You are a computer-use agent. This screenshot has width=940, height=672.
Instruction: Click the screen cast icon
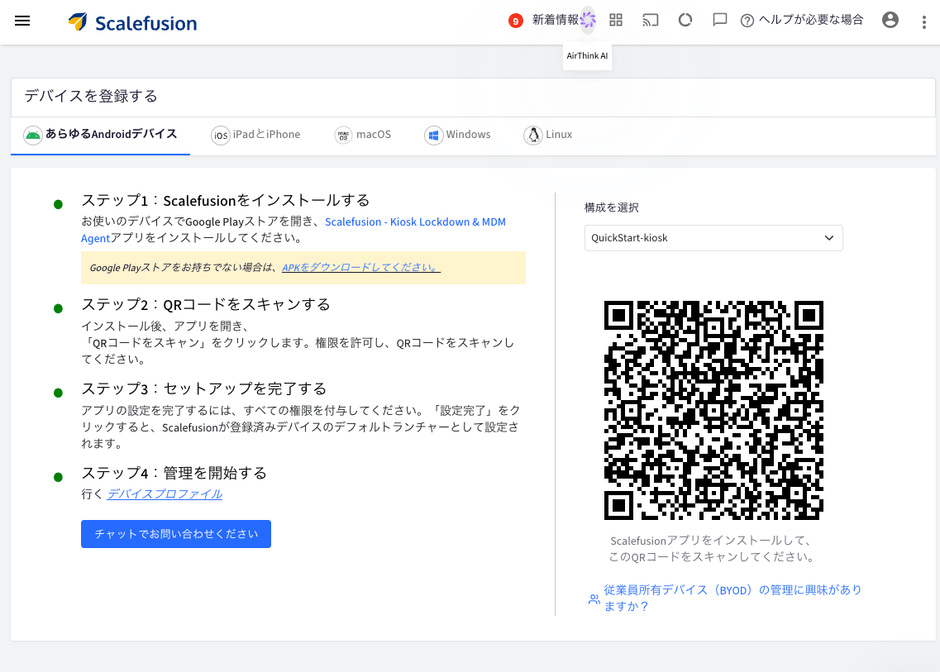650,20
